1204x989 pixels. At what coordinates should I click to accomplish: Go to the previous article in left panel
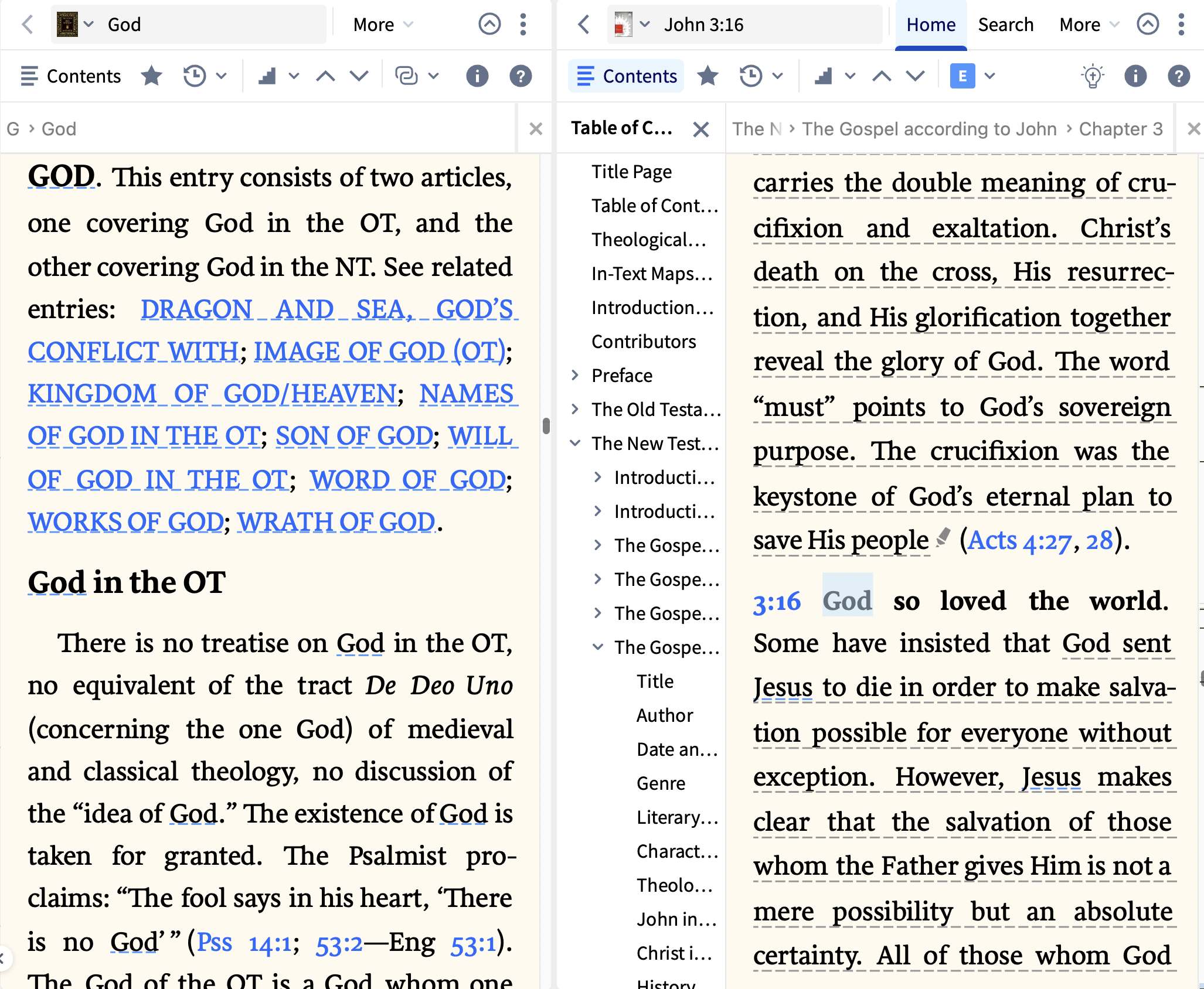tap(325, 76)
